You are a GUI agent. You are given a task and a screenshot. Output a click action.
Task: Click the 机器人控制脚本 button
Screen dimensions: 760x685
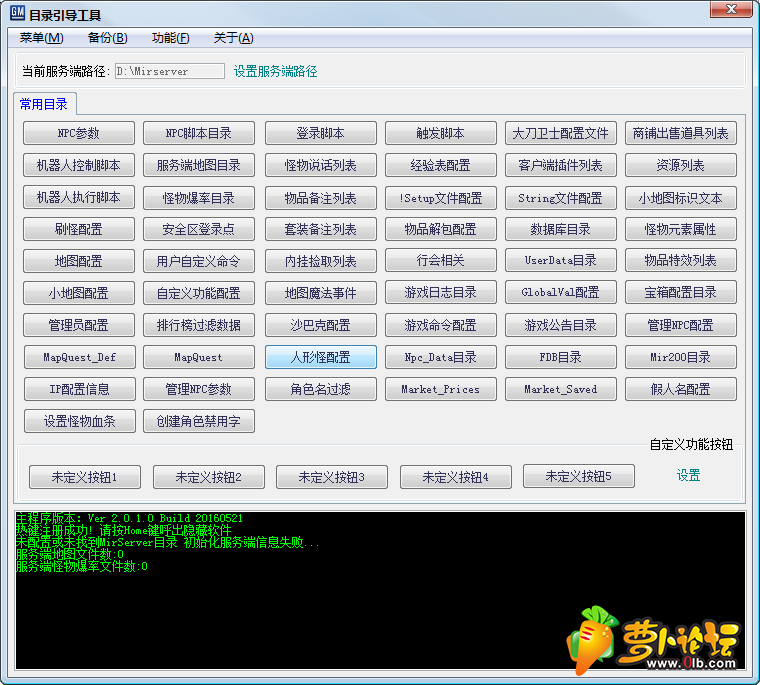[x=79, y=165]
